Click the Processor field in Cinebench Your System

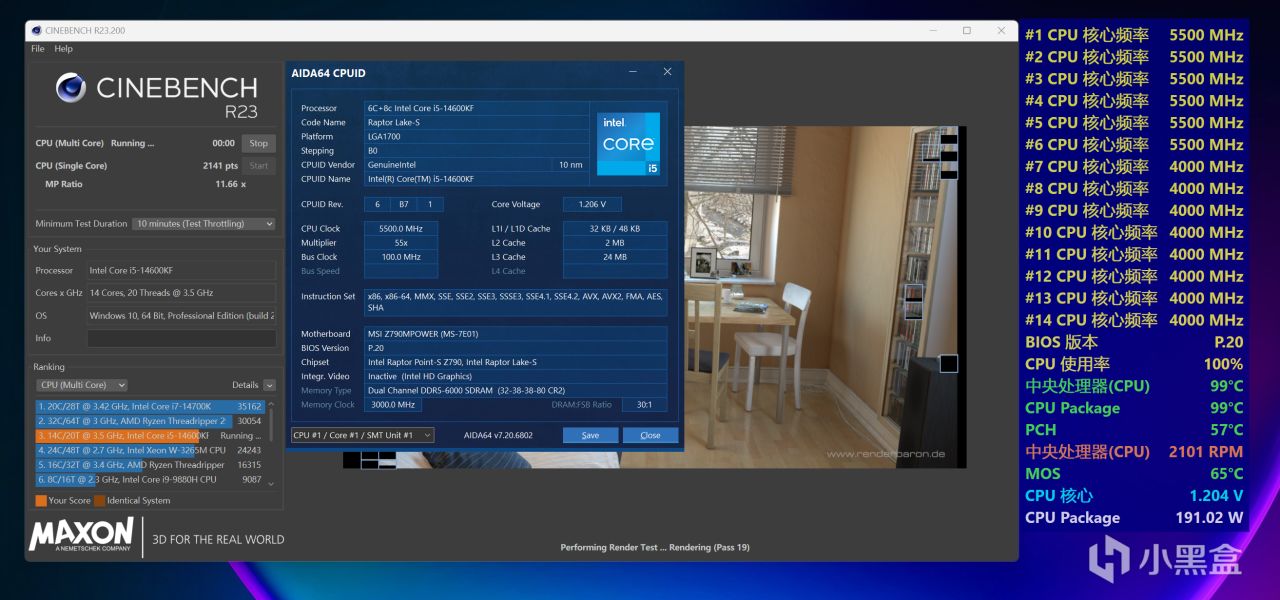click(181, 270)
